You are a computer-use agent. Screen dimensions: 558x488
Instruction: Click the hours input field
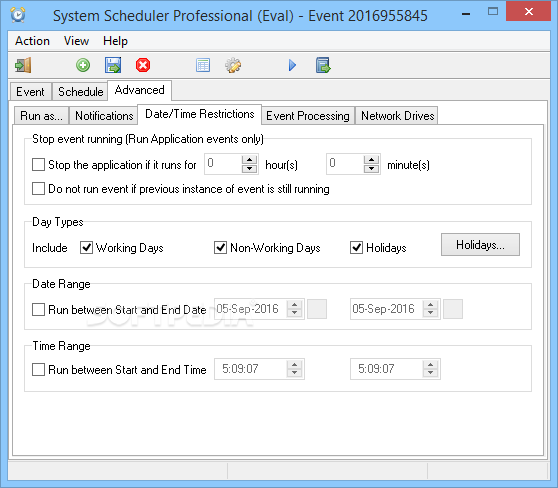[223, 164]
